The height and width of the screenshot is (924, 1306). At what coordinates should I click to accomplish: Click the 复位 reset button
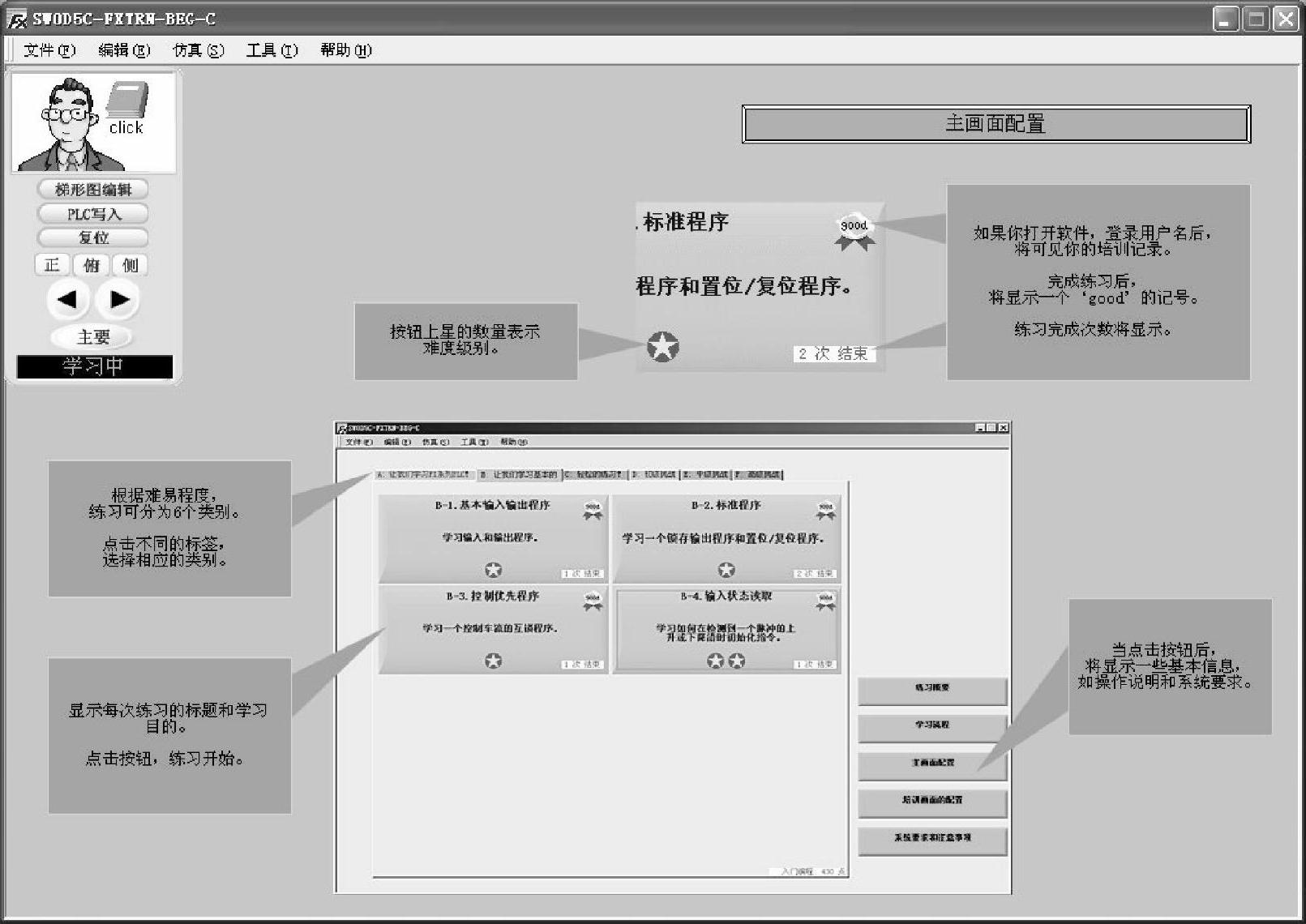(x=93, y=237)
